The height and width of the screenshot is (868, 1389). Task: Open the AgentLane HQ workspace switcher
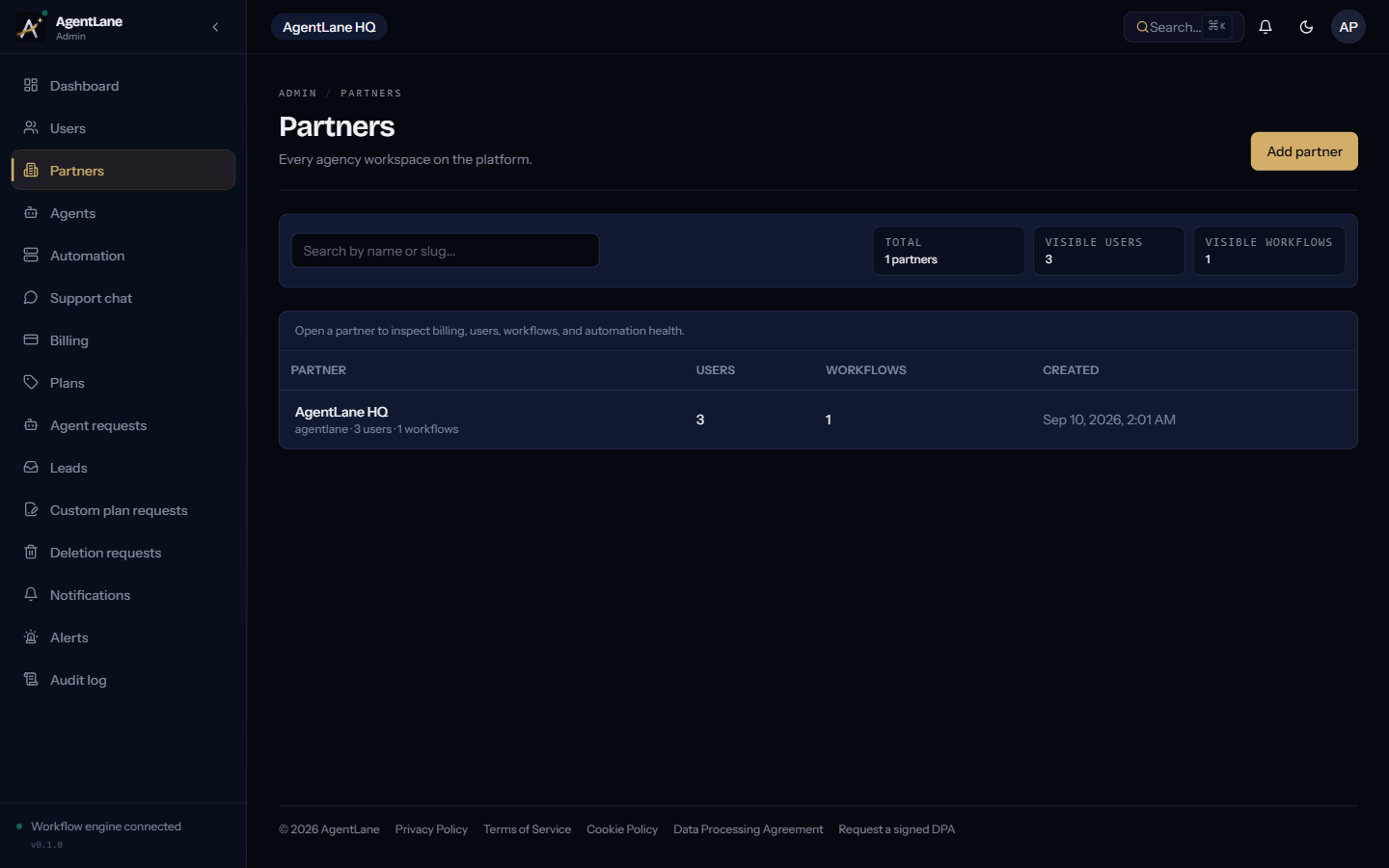[x=329, y=27]
